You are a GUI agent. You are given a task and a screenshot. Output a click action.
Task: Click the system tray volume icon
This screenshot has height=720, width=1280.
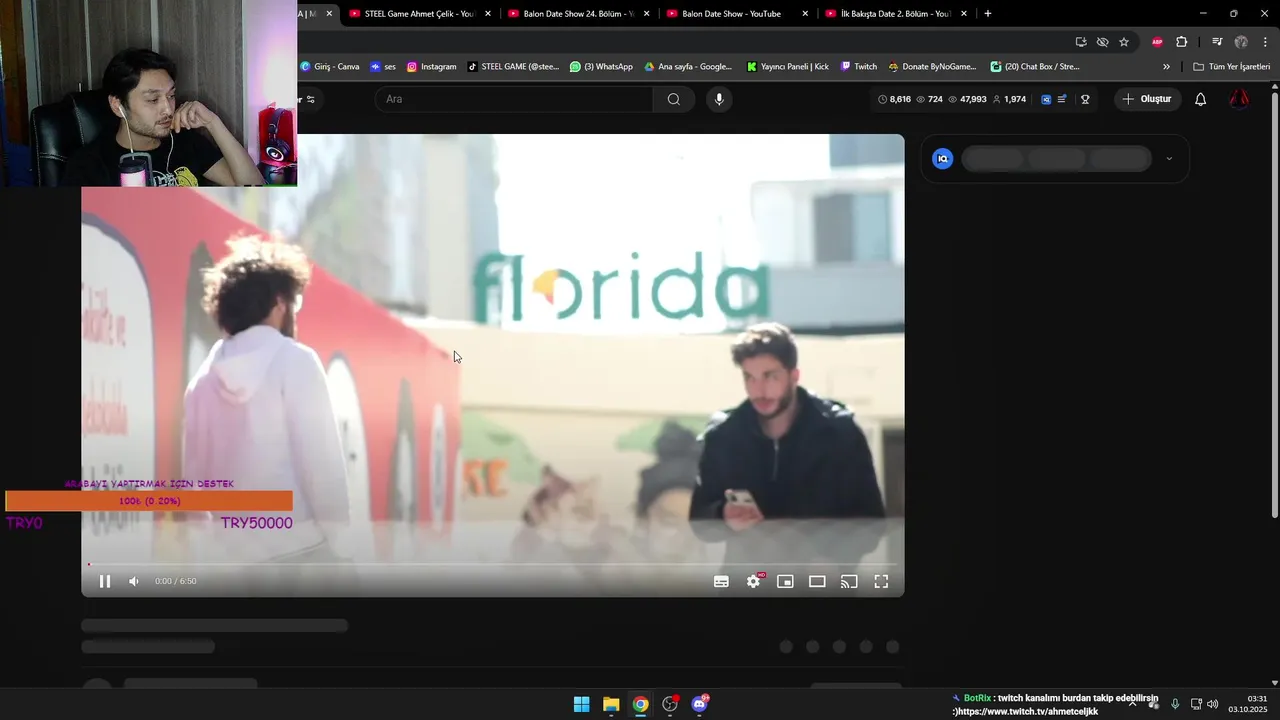1213,704
